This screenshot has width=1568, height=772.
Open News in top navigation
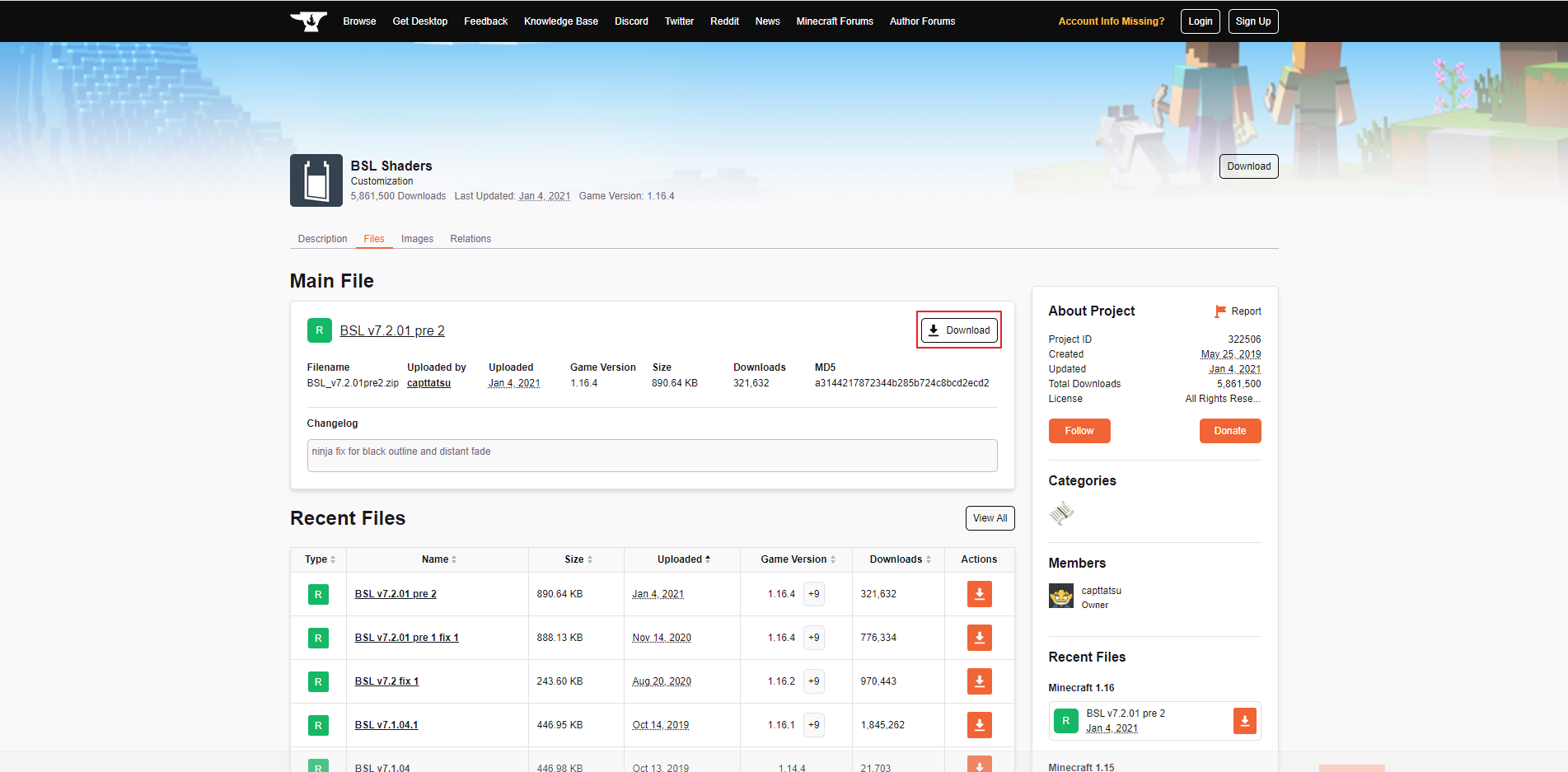(x=767, y=21)
